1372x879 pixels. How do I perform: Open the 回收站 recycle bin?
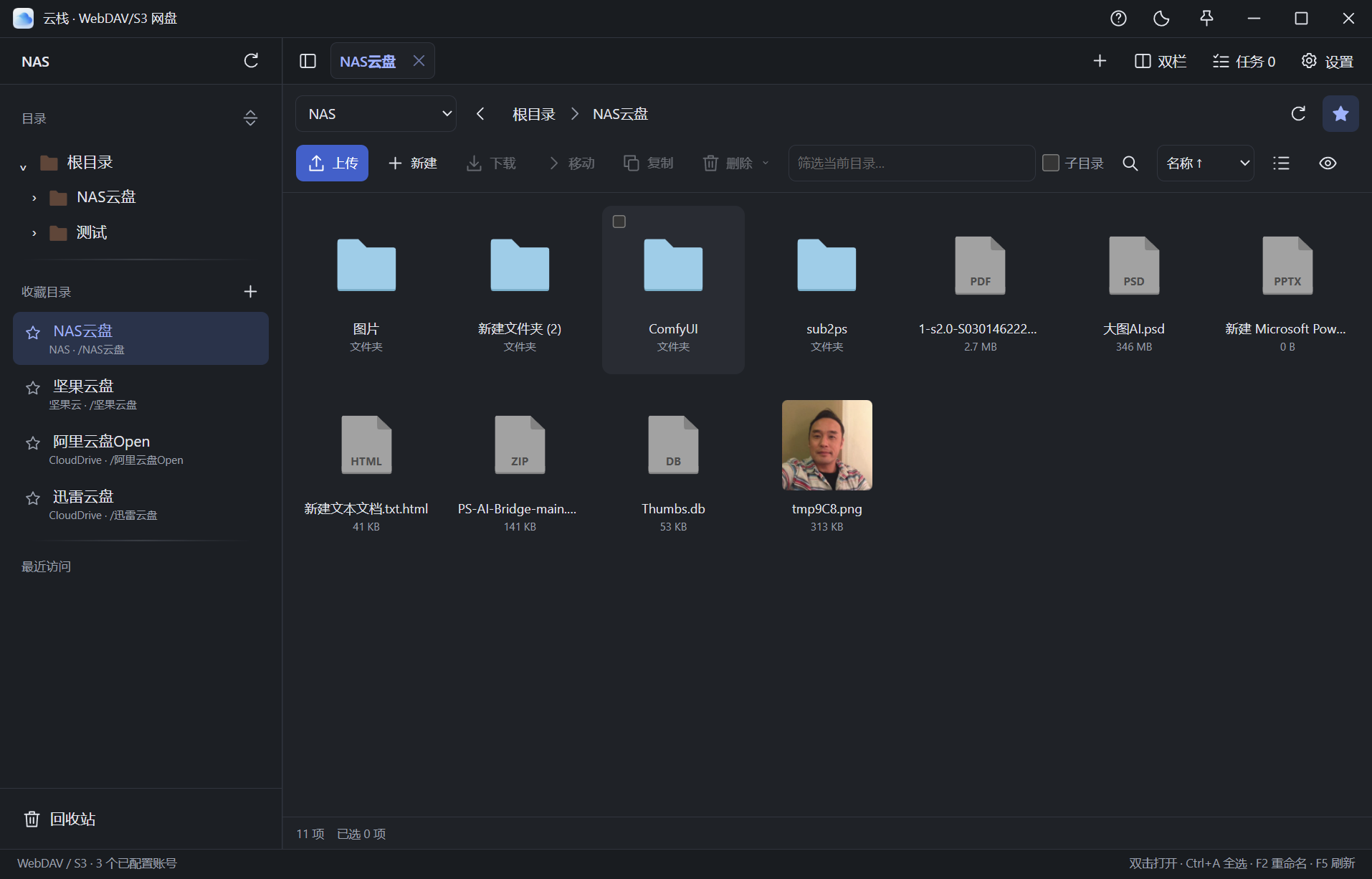click(x=59, y=819)
